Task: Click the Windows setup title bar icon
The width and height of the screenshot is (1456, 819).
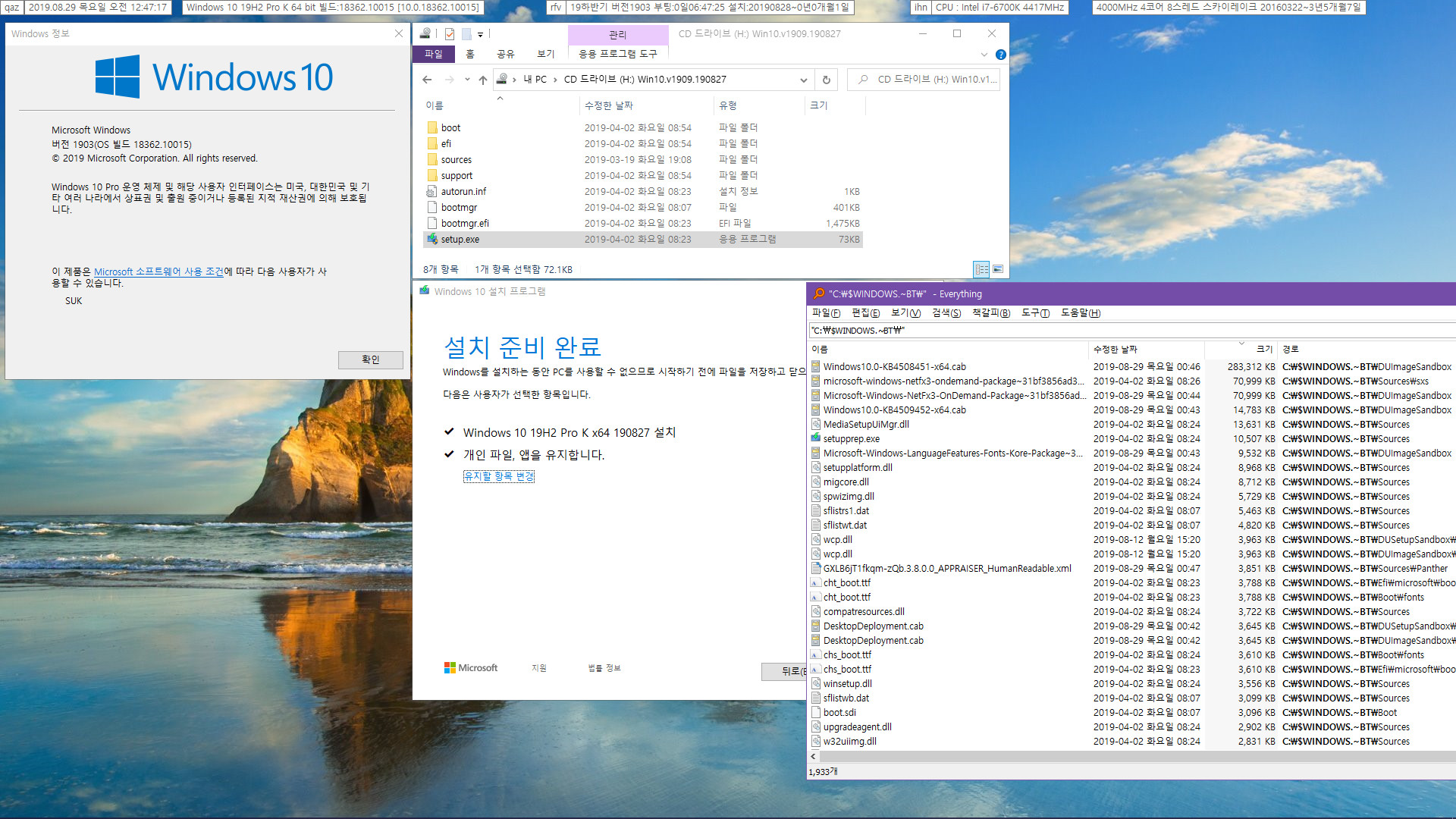Action: (x=425, y=290)
